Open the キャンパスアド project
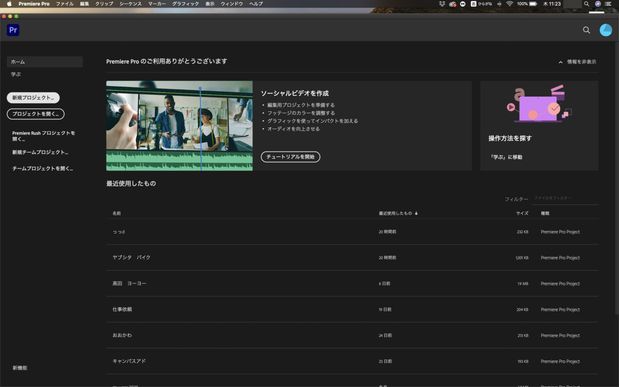This screenshot has height=387, width=619. pos(352,361)
